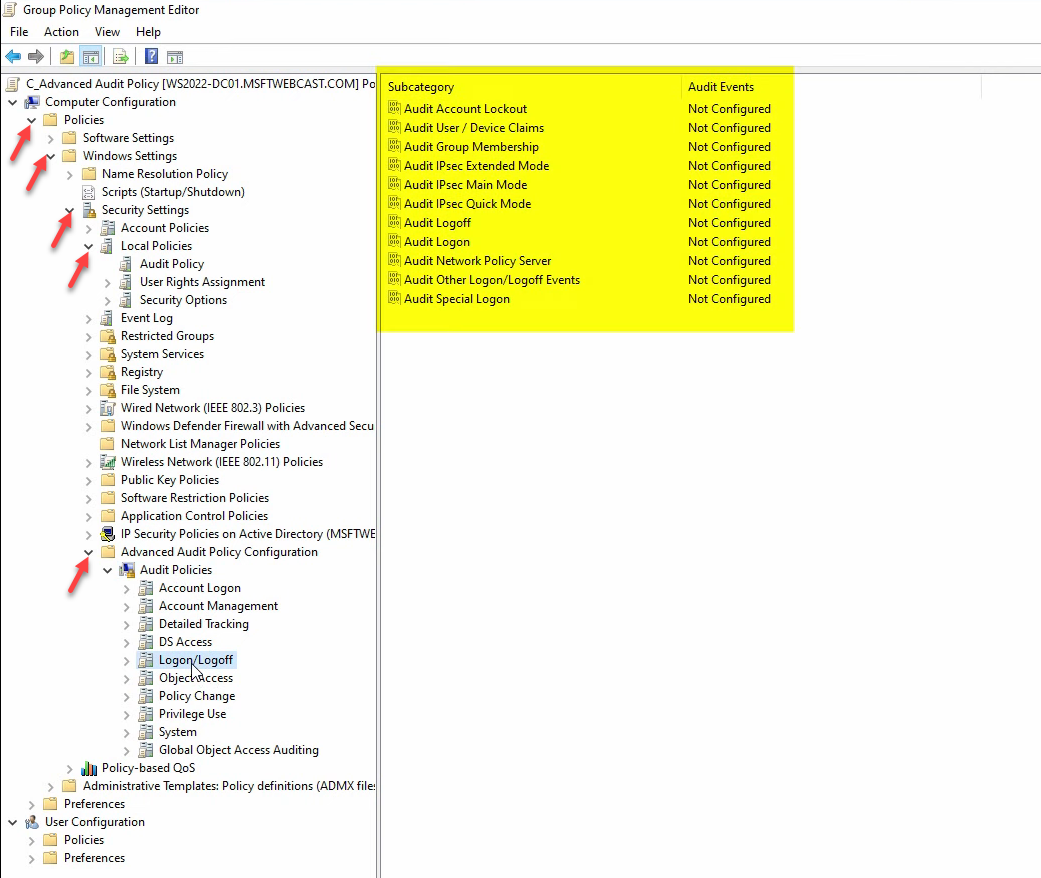Click the Help toolbar icon
Viewport: 1041px width, 878px height.
click(x=151, y=56)
